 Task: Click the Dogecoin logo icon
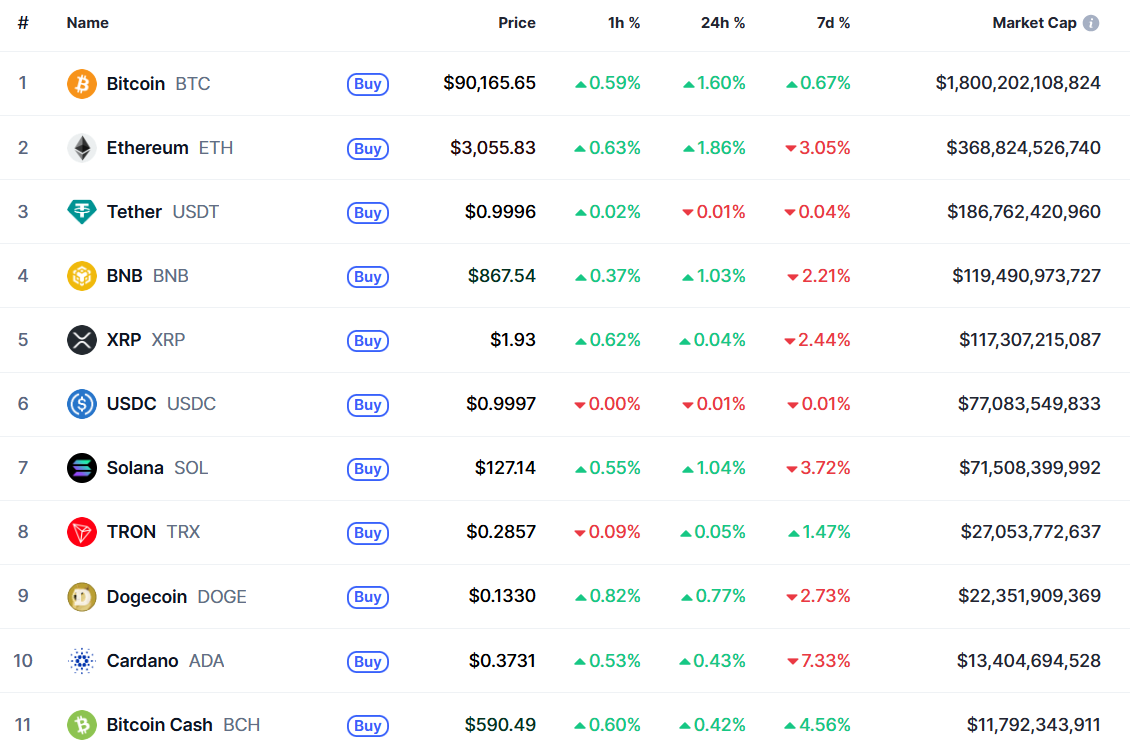coord(82,597)
